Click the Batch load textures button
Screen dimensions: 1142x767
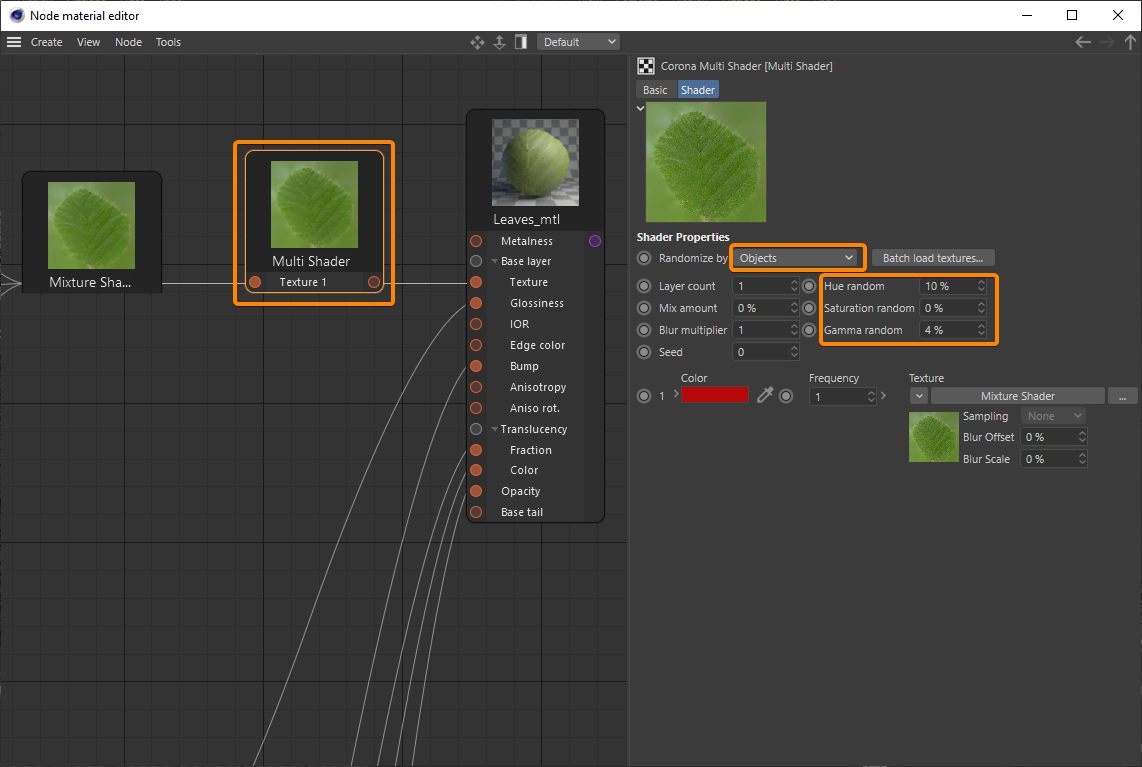click(x=933, y=258)
